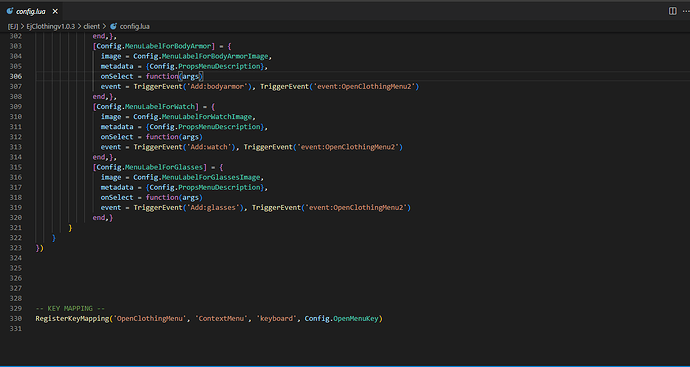This screenshot has height=367, width=690.
Task: Click MenuLabelForGlasses on line 315
Action: click(164, 167)
